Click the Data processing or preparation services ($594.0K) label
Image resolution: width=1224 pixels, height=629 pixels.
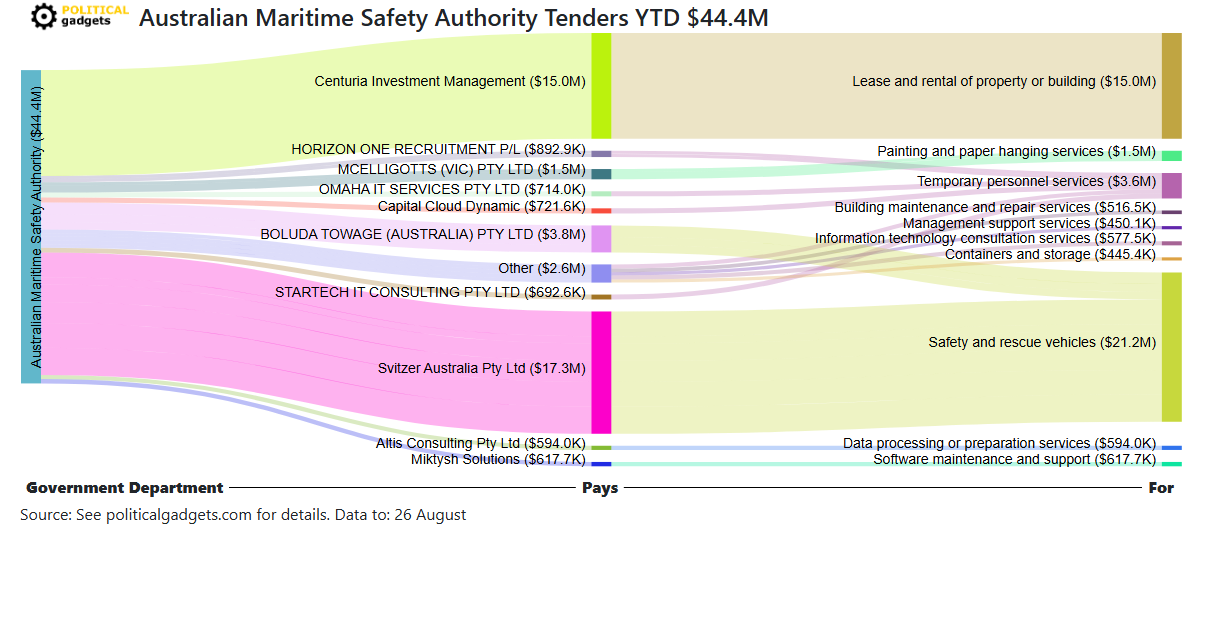click(x=1000, y=443)
